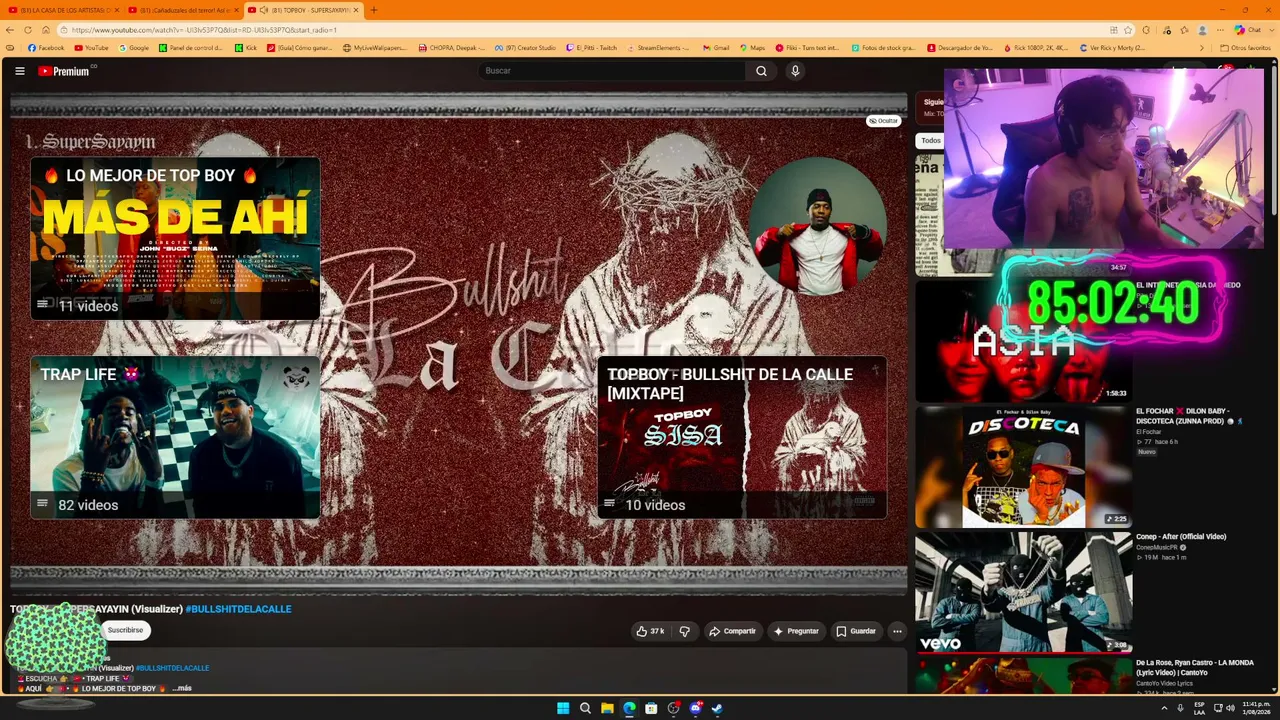This screenshot has width=1280, height=720.
Task: Click the Suscribirse button
Action: tap(125, 630)
